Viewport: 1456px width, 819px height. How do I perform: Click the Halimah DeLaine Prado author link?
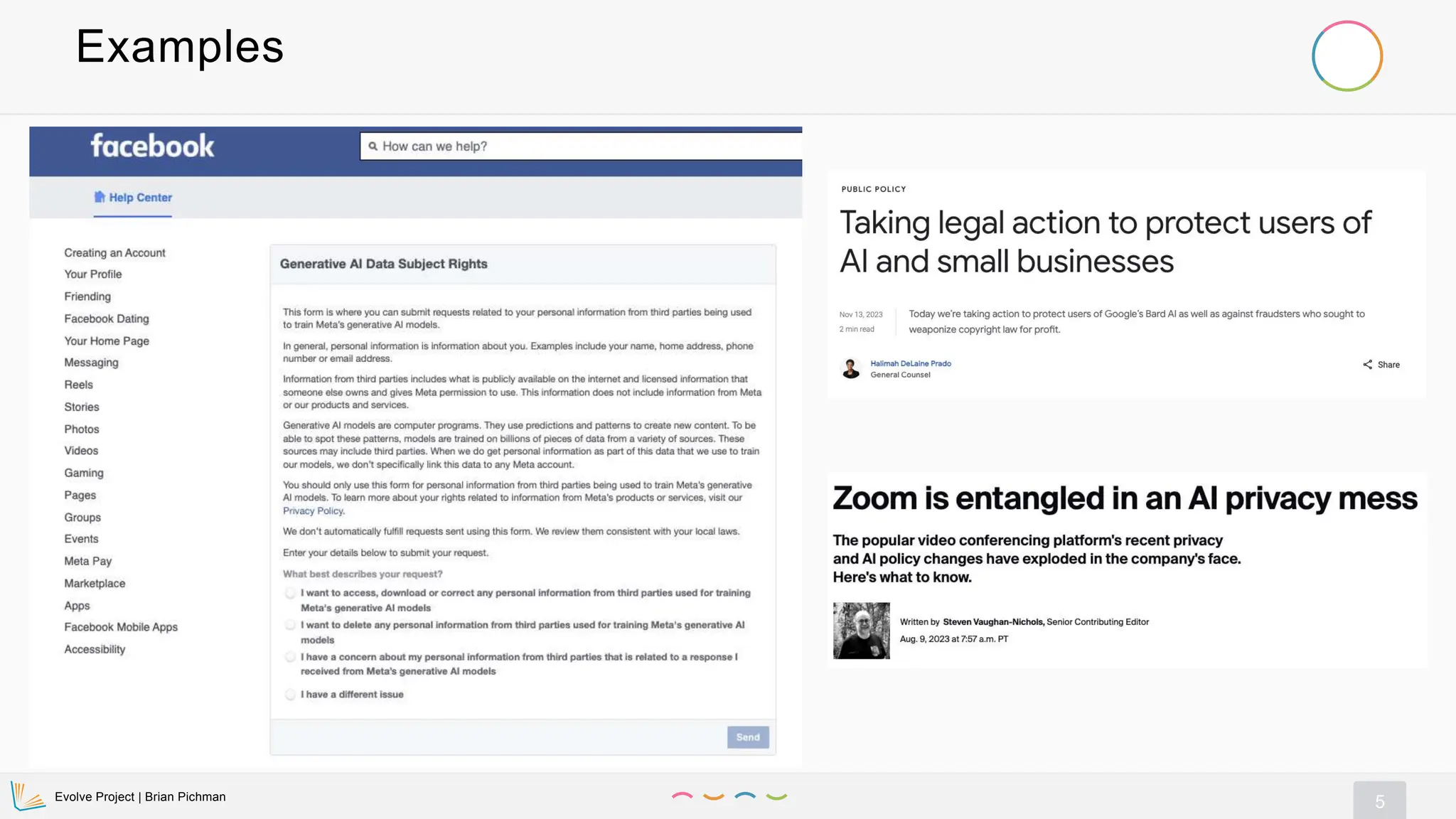tap(910, 363)
